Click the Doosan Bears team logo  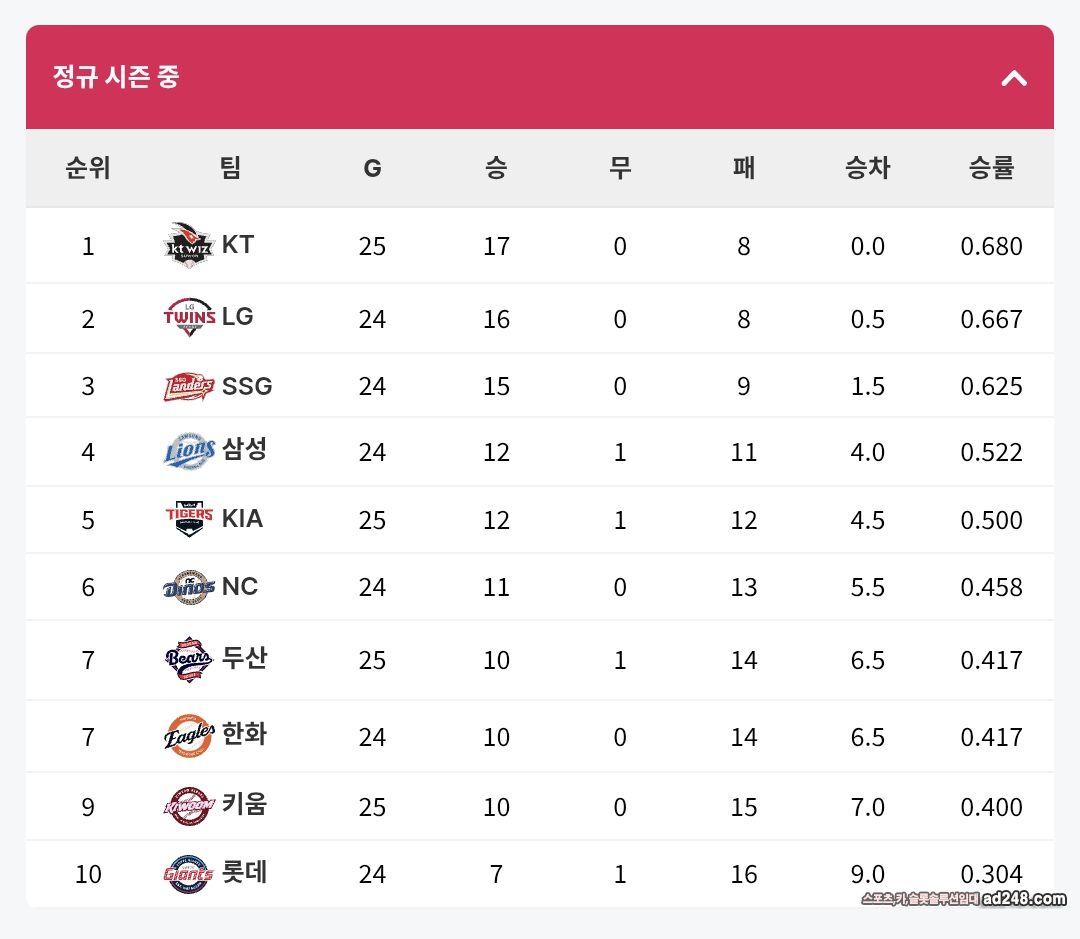(189, 659)
